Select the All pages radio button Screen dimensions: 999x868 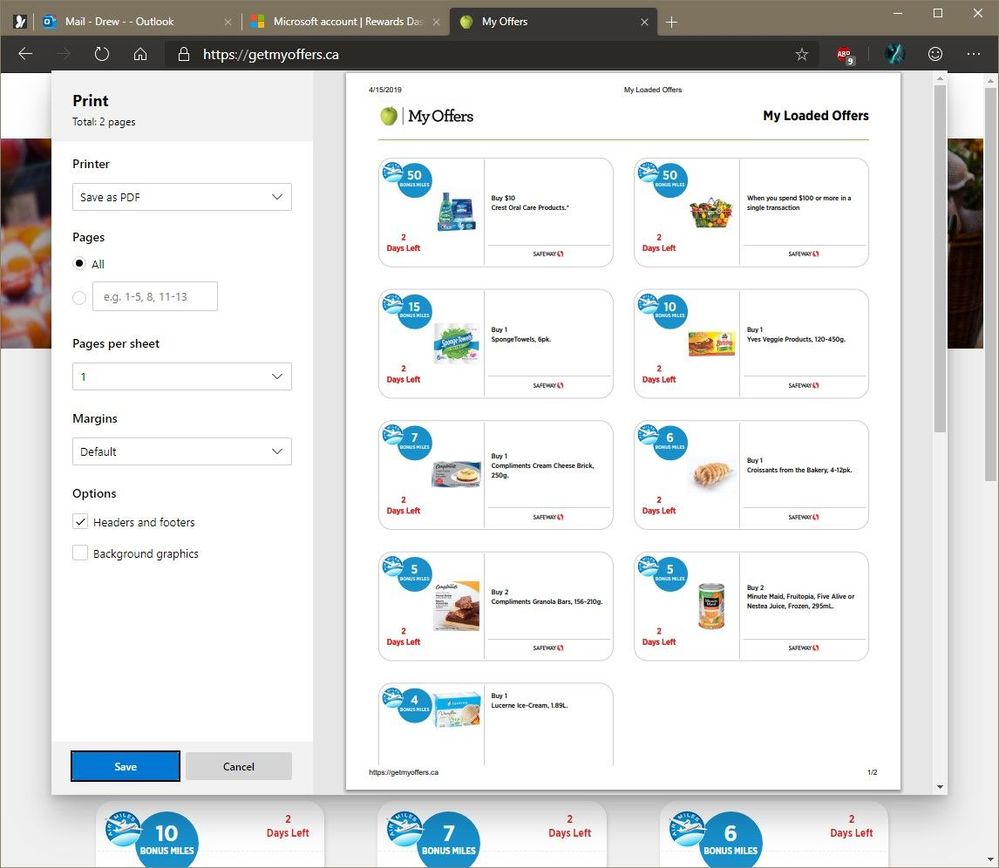79,263
